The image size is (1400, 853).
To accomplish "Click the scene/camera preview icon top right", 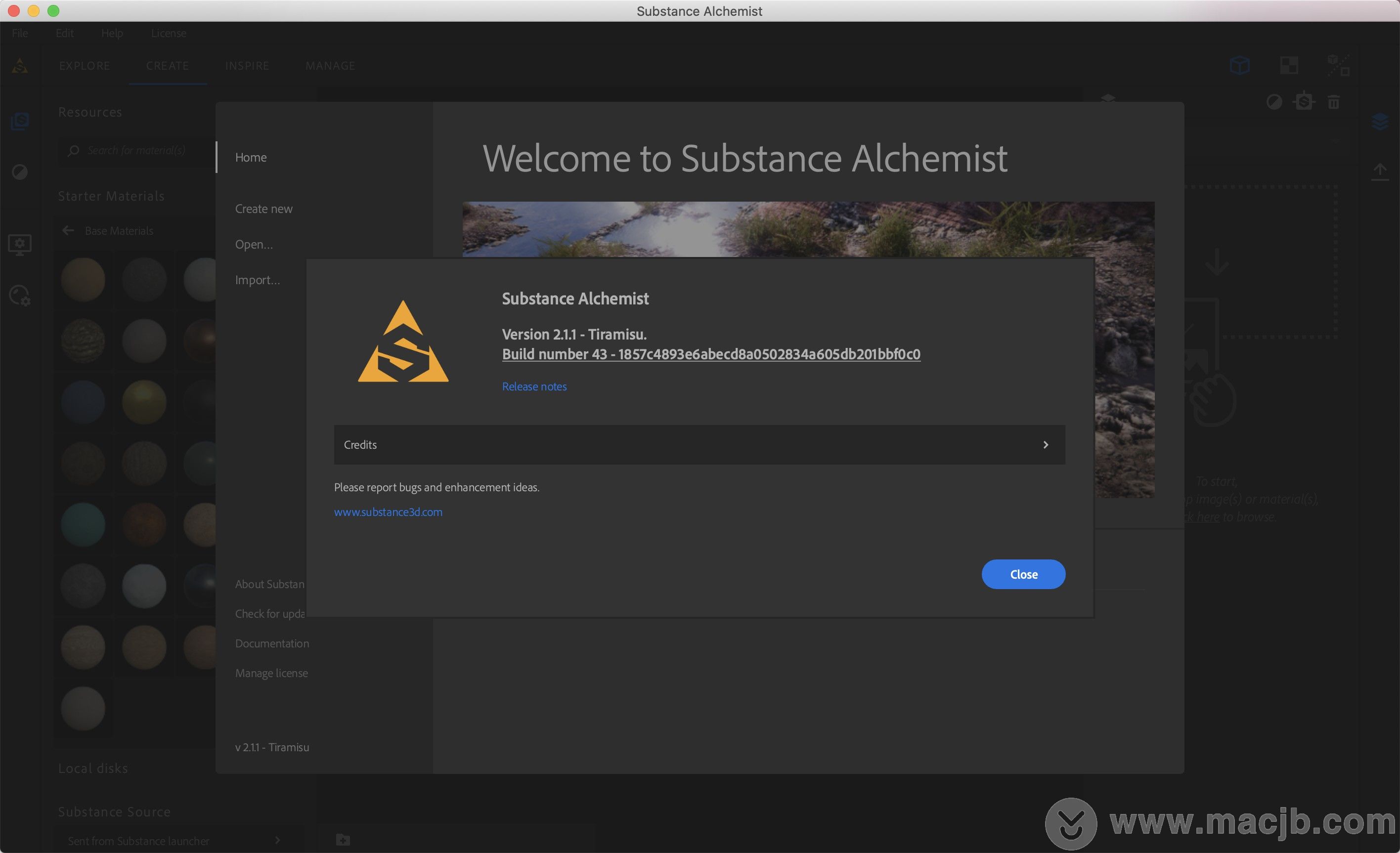I will pos(1239,65).
